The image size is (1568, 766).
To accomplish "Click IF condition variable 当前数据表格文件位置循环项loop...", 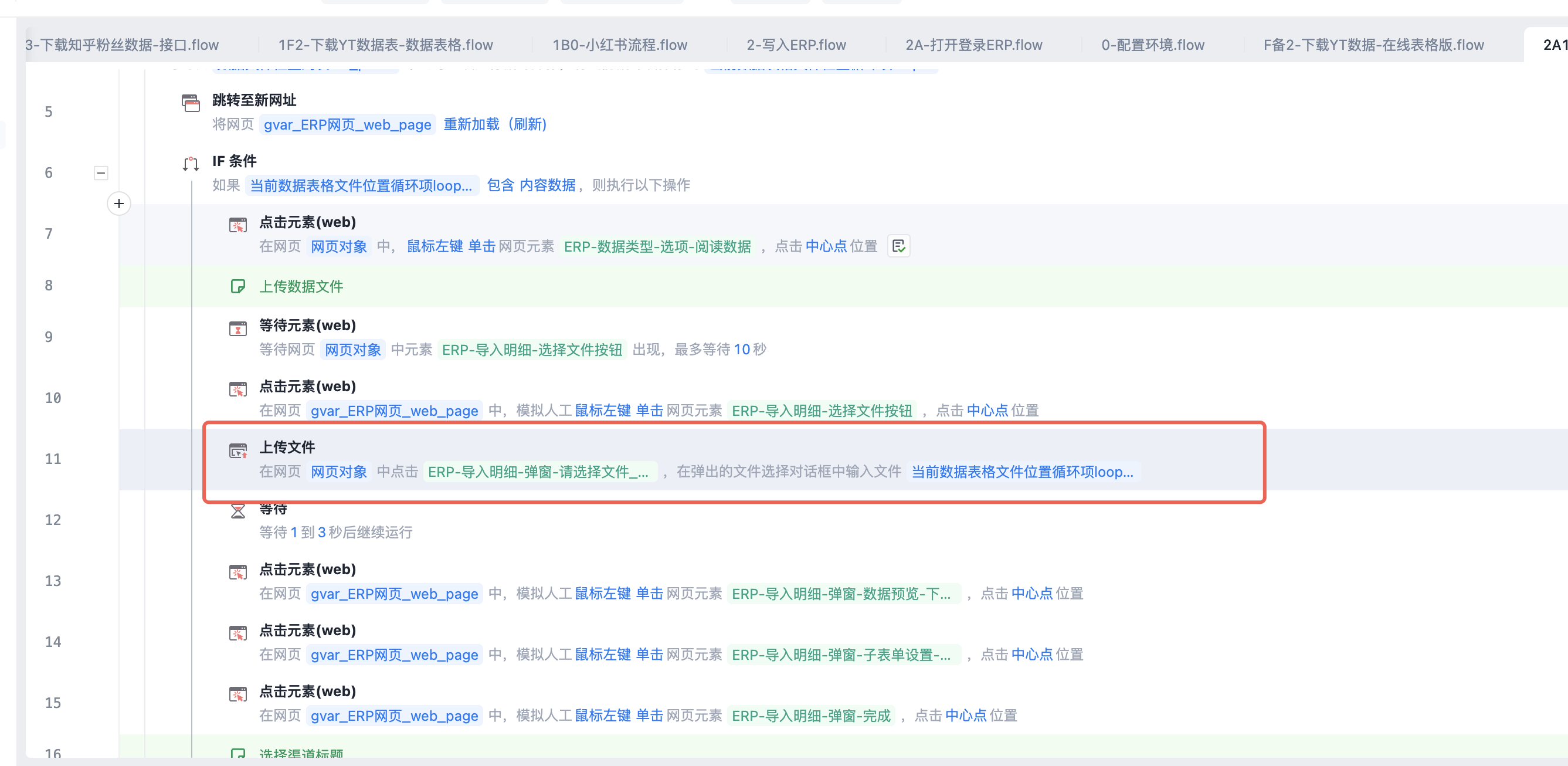I will [362, 186].
